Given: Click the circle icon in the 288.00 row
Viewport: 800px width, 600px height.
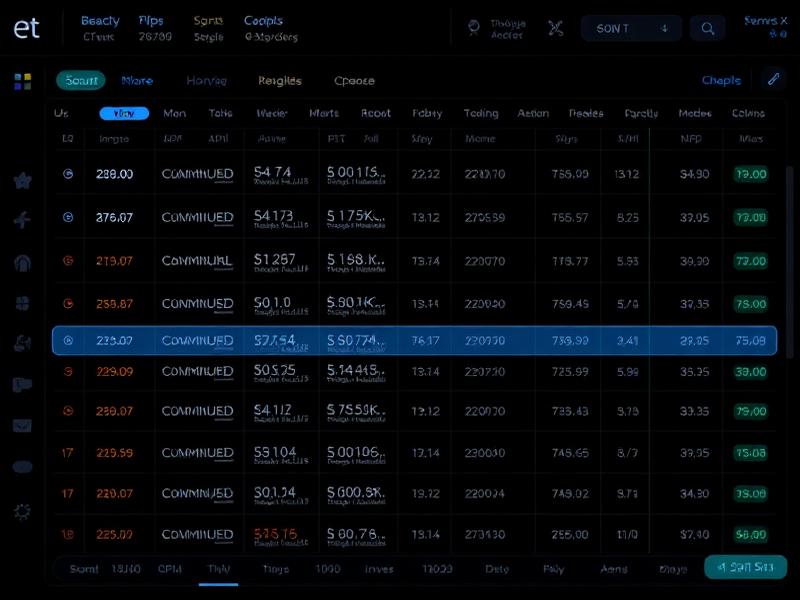Looking at the screenshot, I should pyautogui.click(x=68, y=174).
